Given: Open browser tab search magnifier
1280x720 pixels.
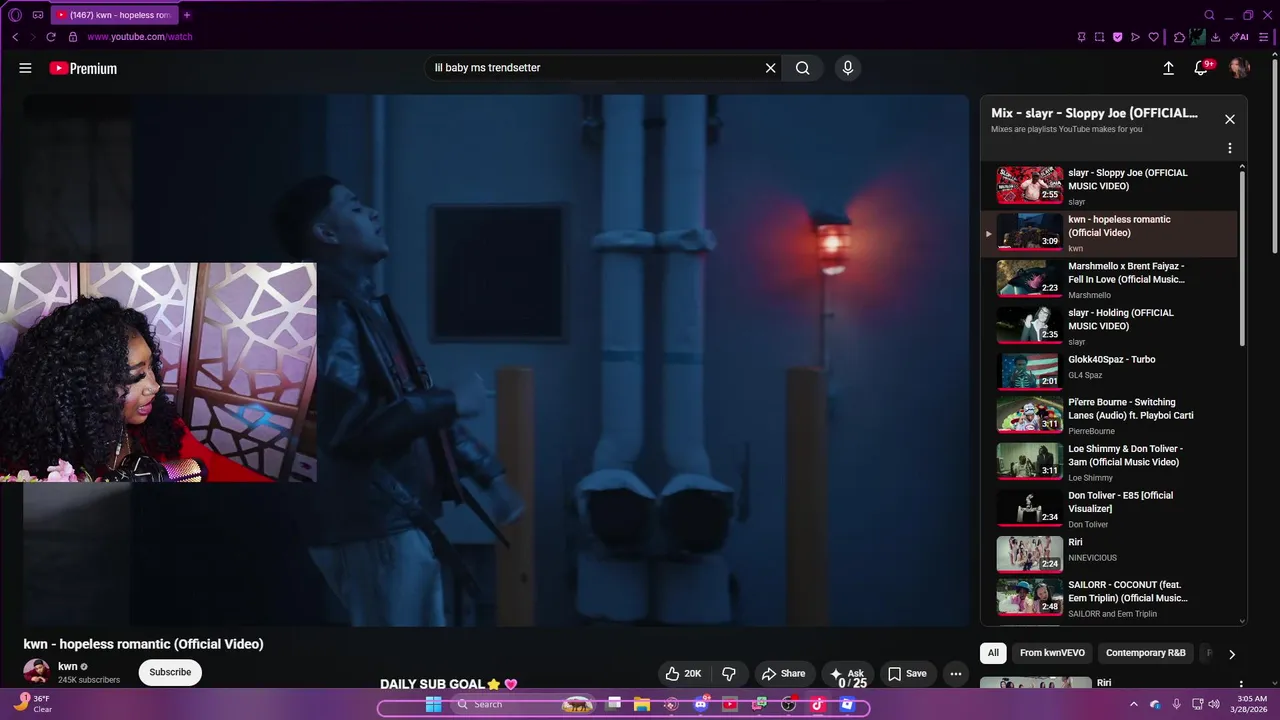Looking at the screenshot, I should click(1209, 15).
